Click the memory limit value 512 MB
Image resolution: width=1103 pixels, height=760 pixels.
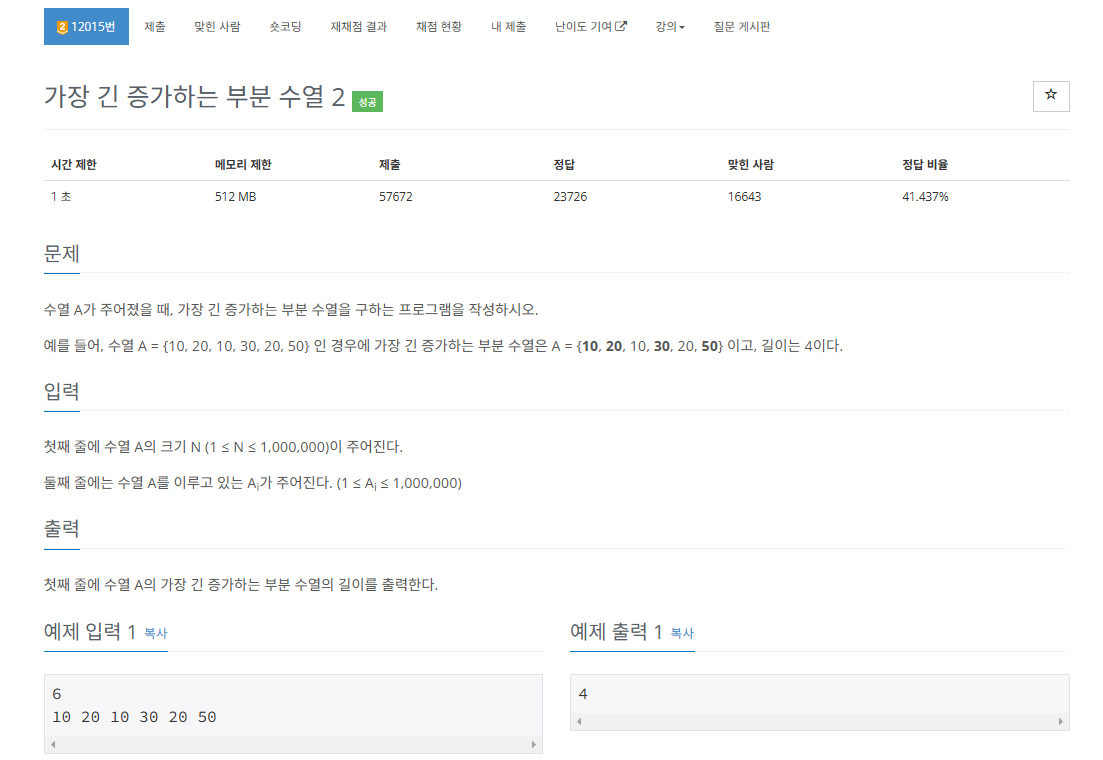tap(236, 197)
